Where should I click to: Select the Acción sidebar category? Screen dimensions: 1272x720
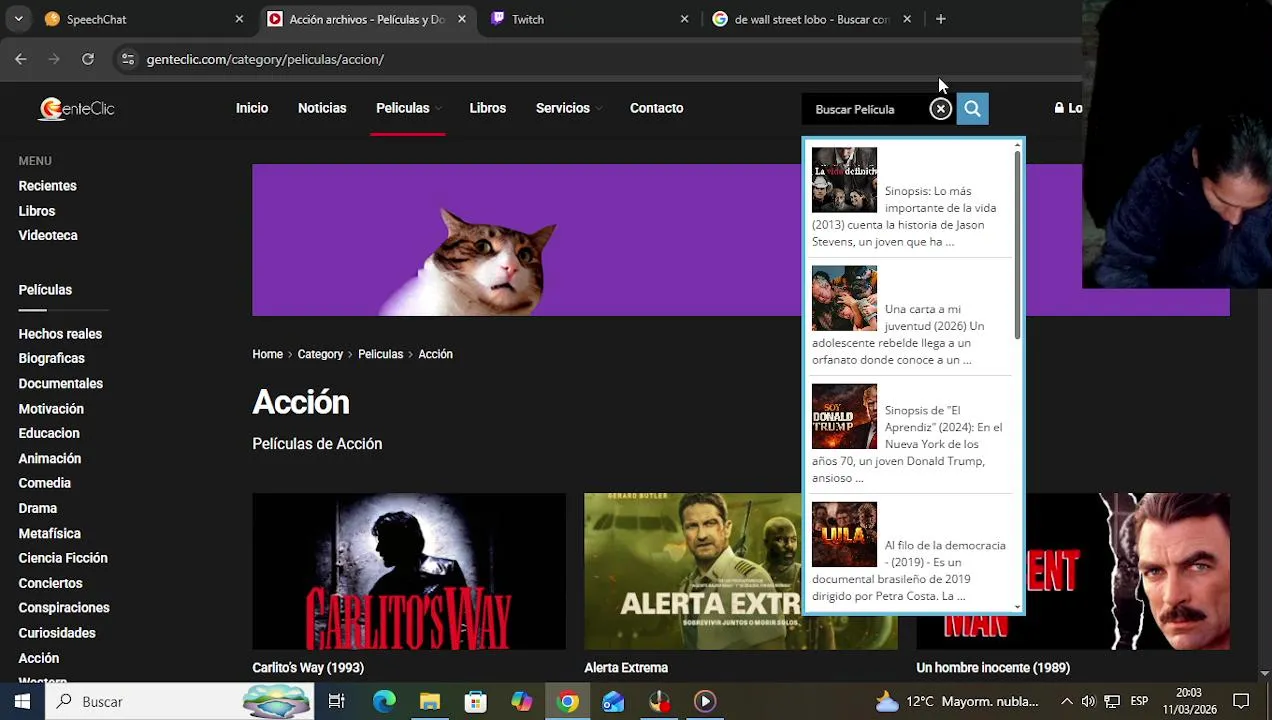(x=39, y=658)
